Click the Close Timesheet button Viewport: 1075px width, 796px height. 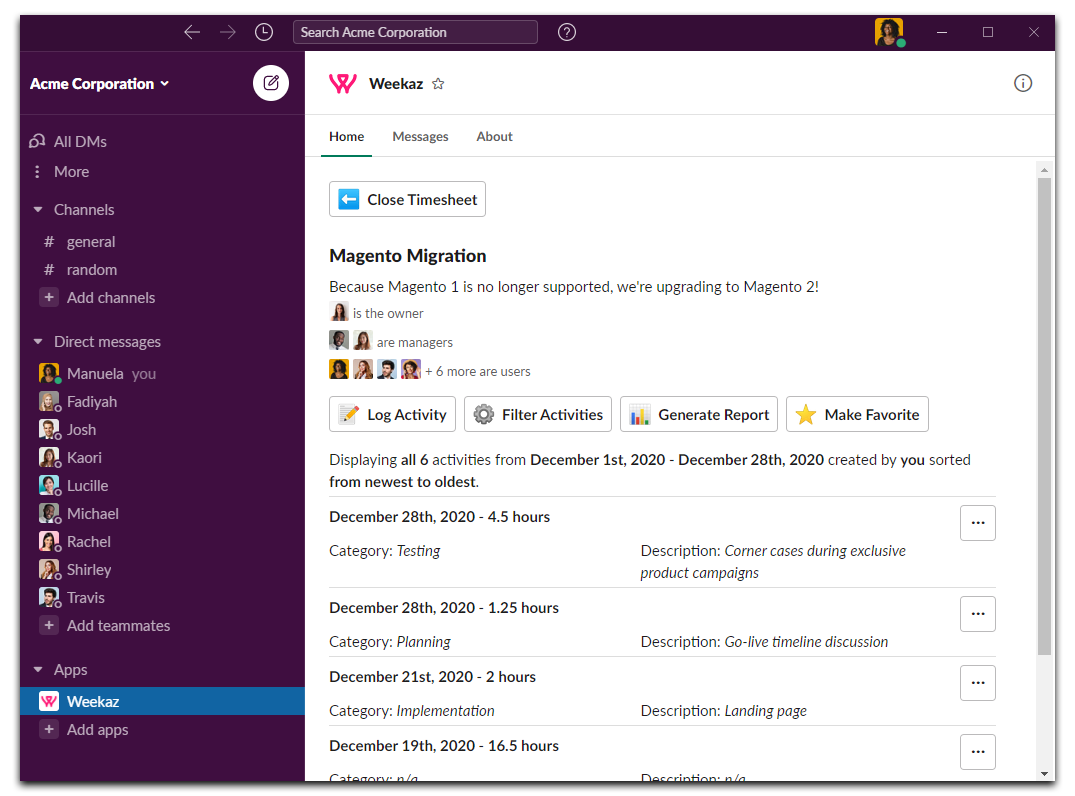[407, 200]
